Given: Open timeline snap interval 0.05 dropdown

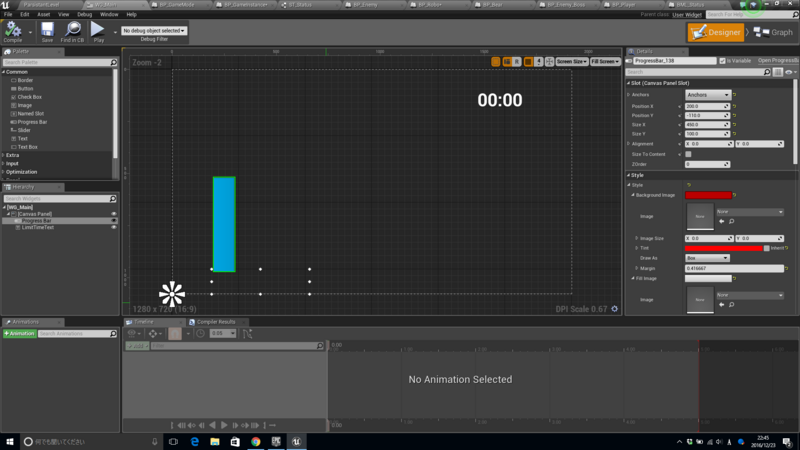Looking at the screenshot, I should tap(223, 334).
